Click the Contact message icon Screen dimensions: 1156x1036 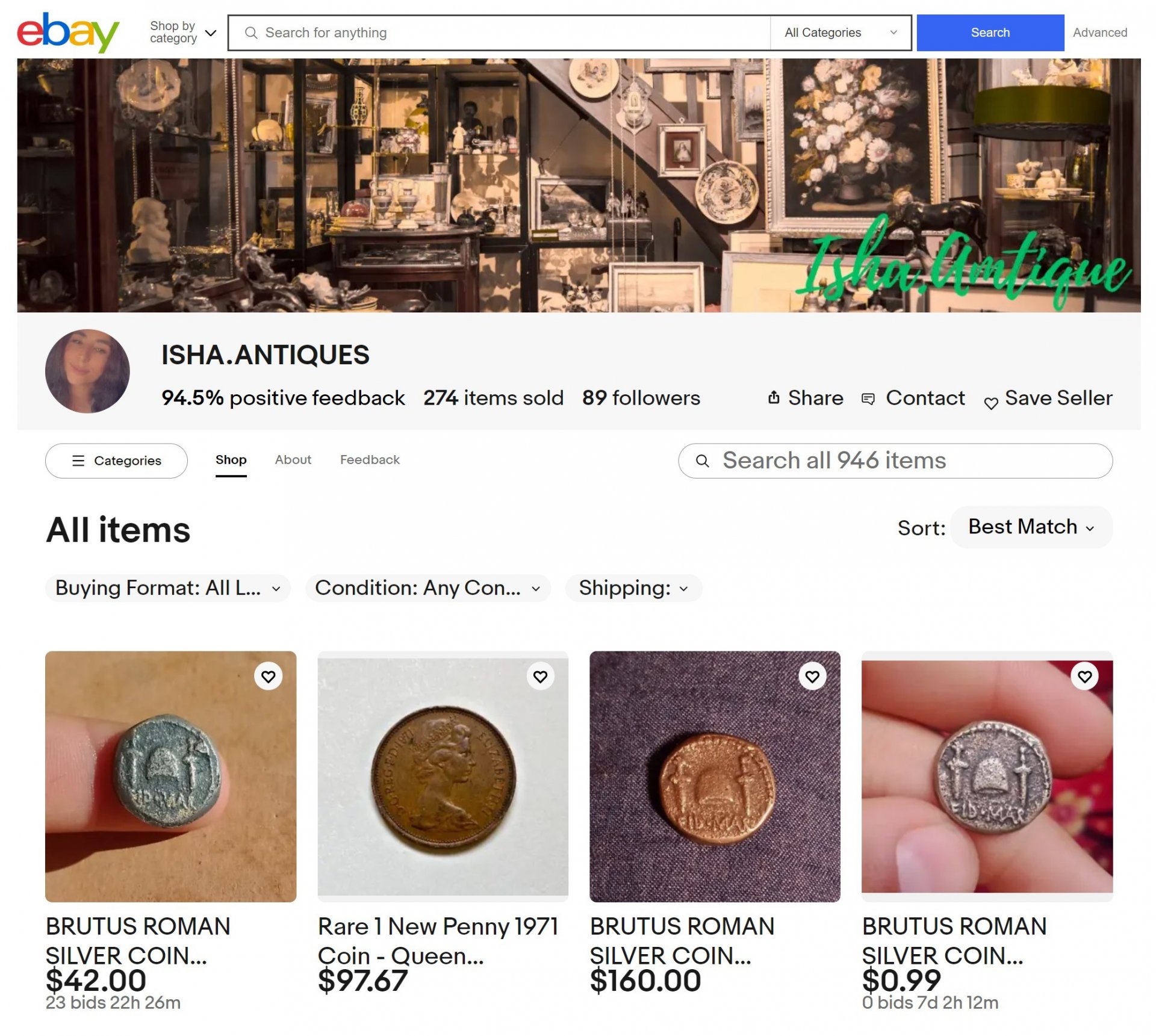(868, 399)
